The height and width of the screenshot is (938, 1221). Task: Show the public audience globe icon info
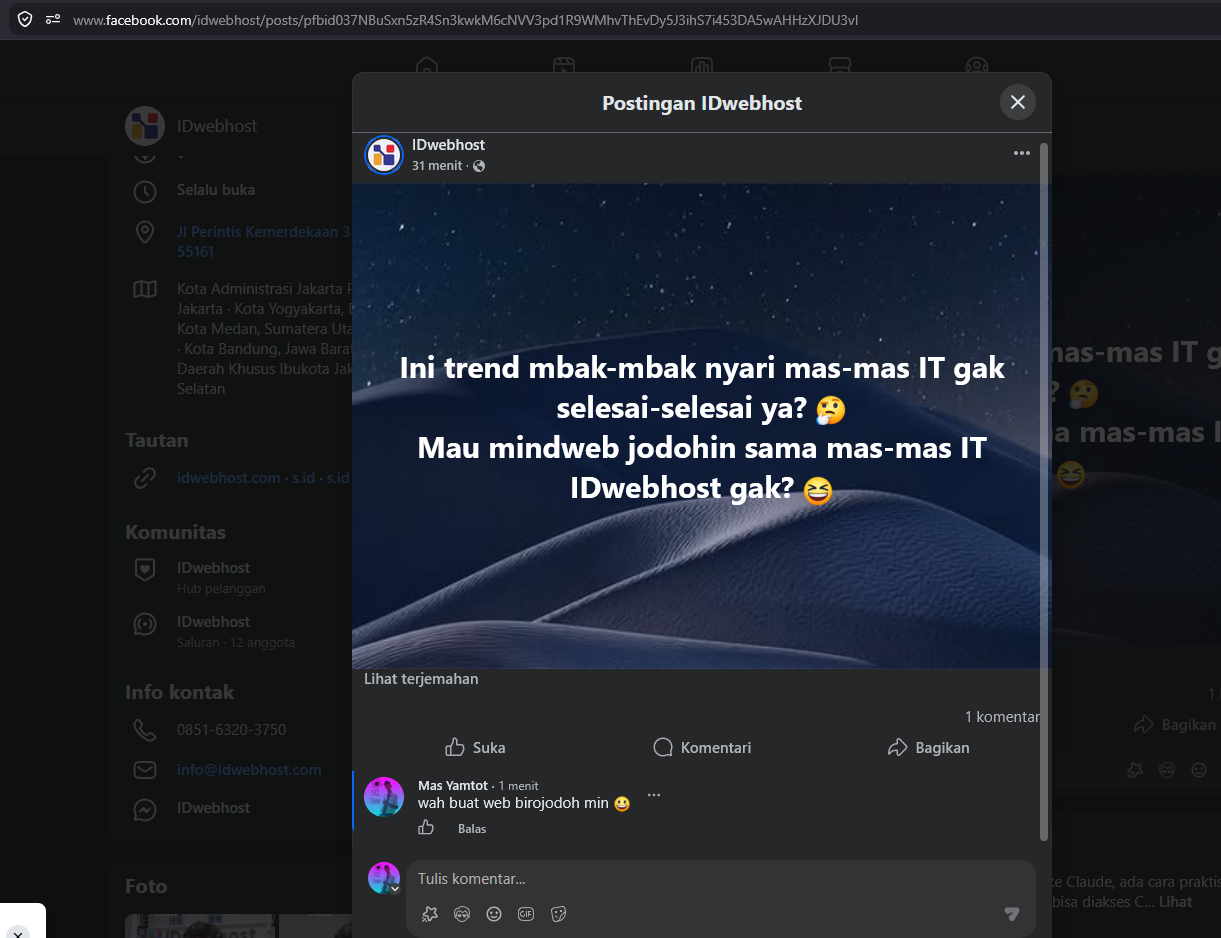(x=479, y=166)
